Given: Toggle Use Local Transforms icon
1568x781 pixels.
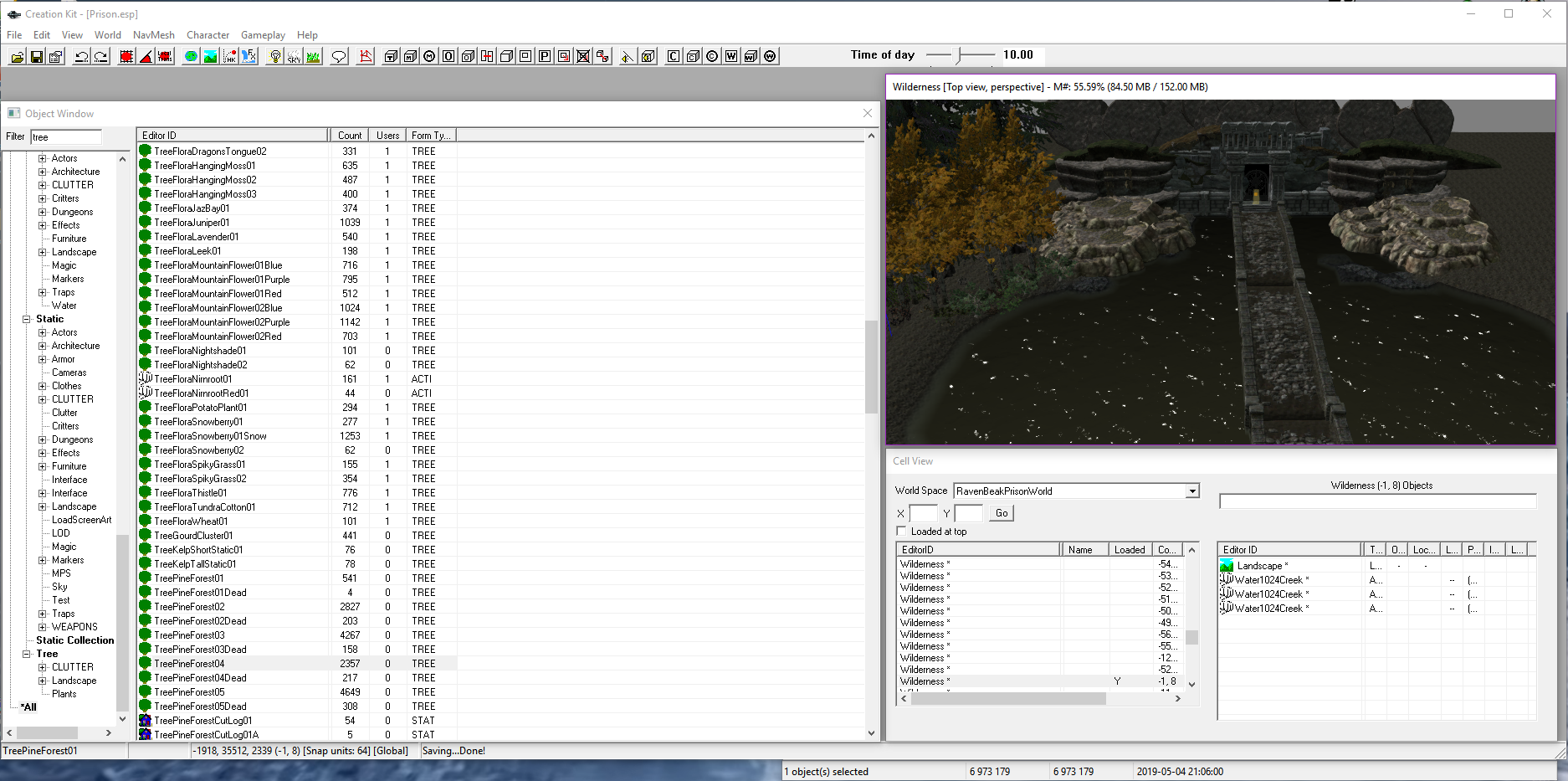Looking at the screenshot, I should click(165, 56).
